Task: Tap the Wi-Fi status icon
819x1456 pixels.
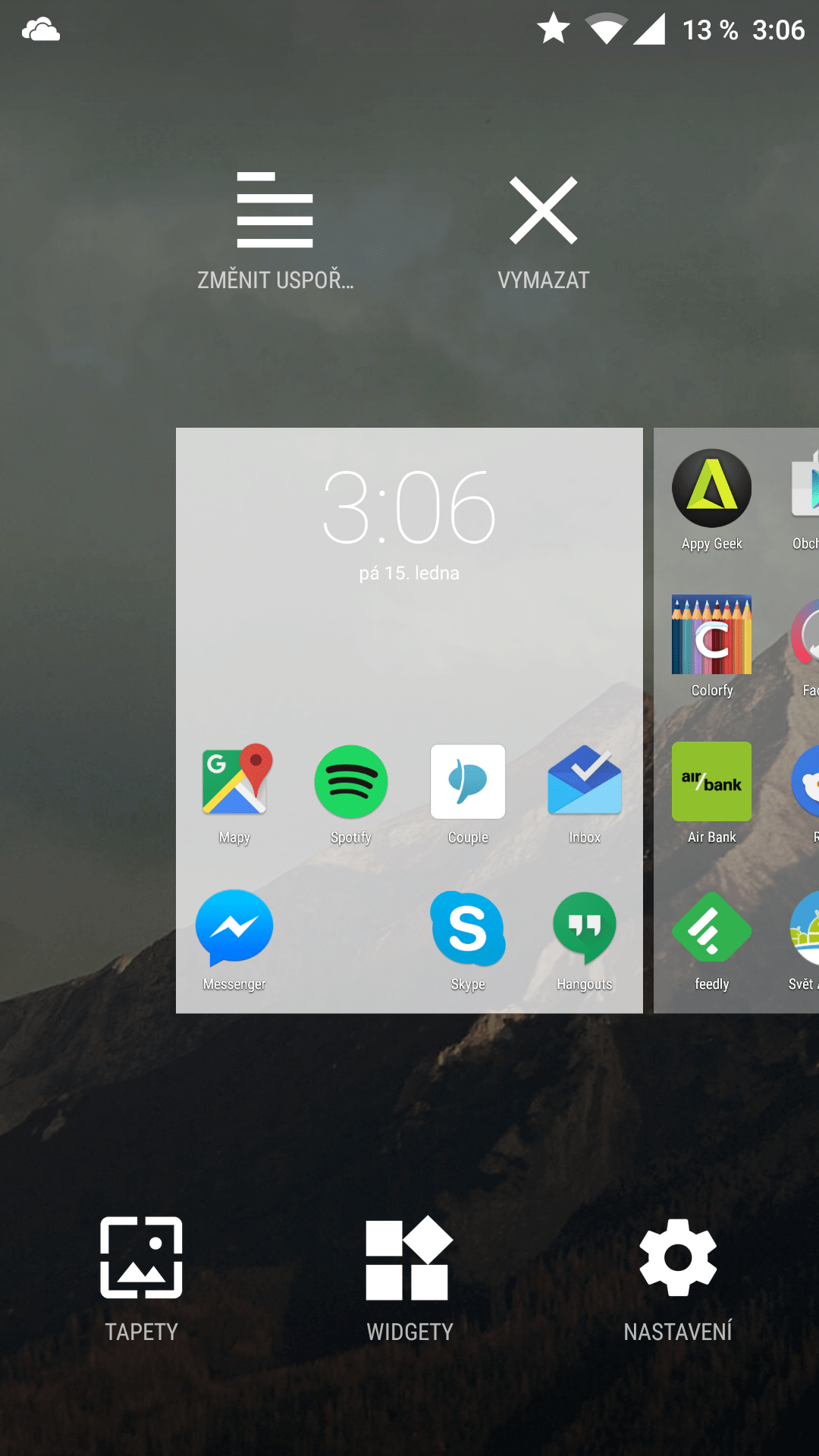Action: (607, 29)
